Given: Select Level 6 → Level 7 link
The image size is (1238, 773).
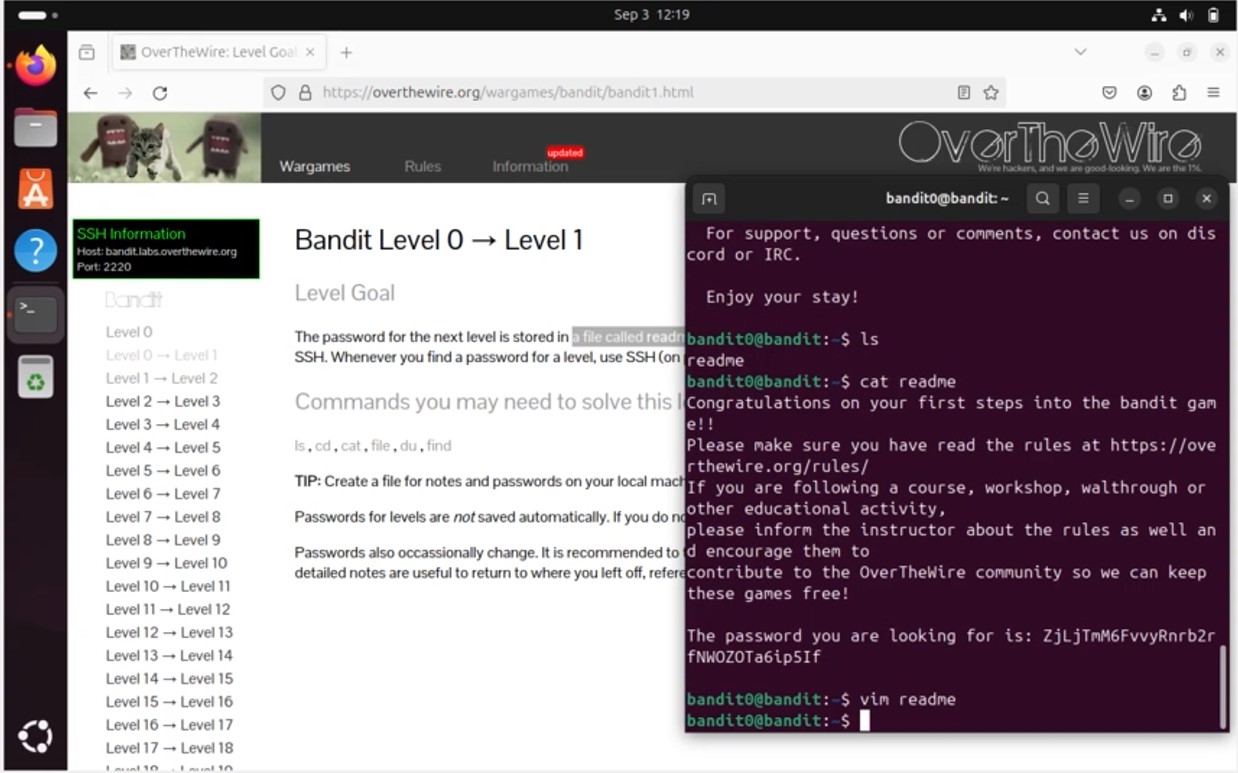Looking at the screenshot, I should point(163,493).
